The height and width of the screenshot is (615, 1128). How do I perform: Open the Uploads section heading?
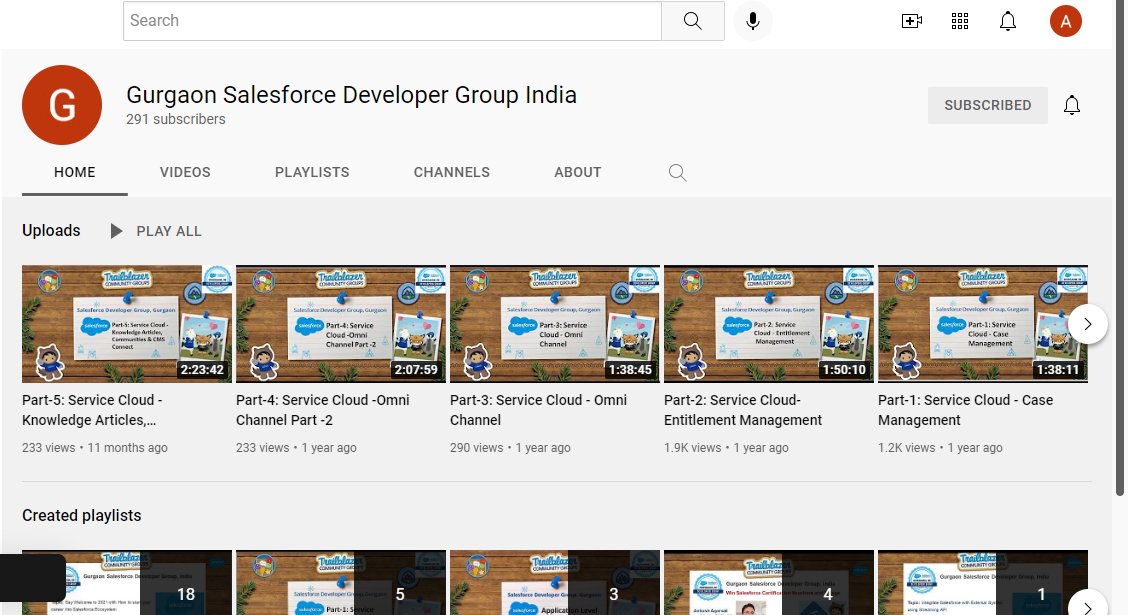pyautogui.click(x=51, y=230)
